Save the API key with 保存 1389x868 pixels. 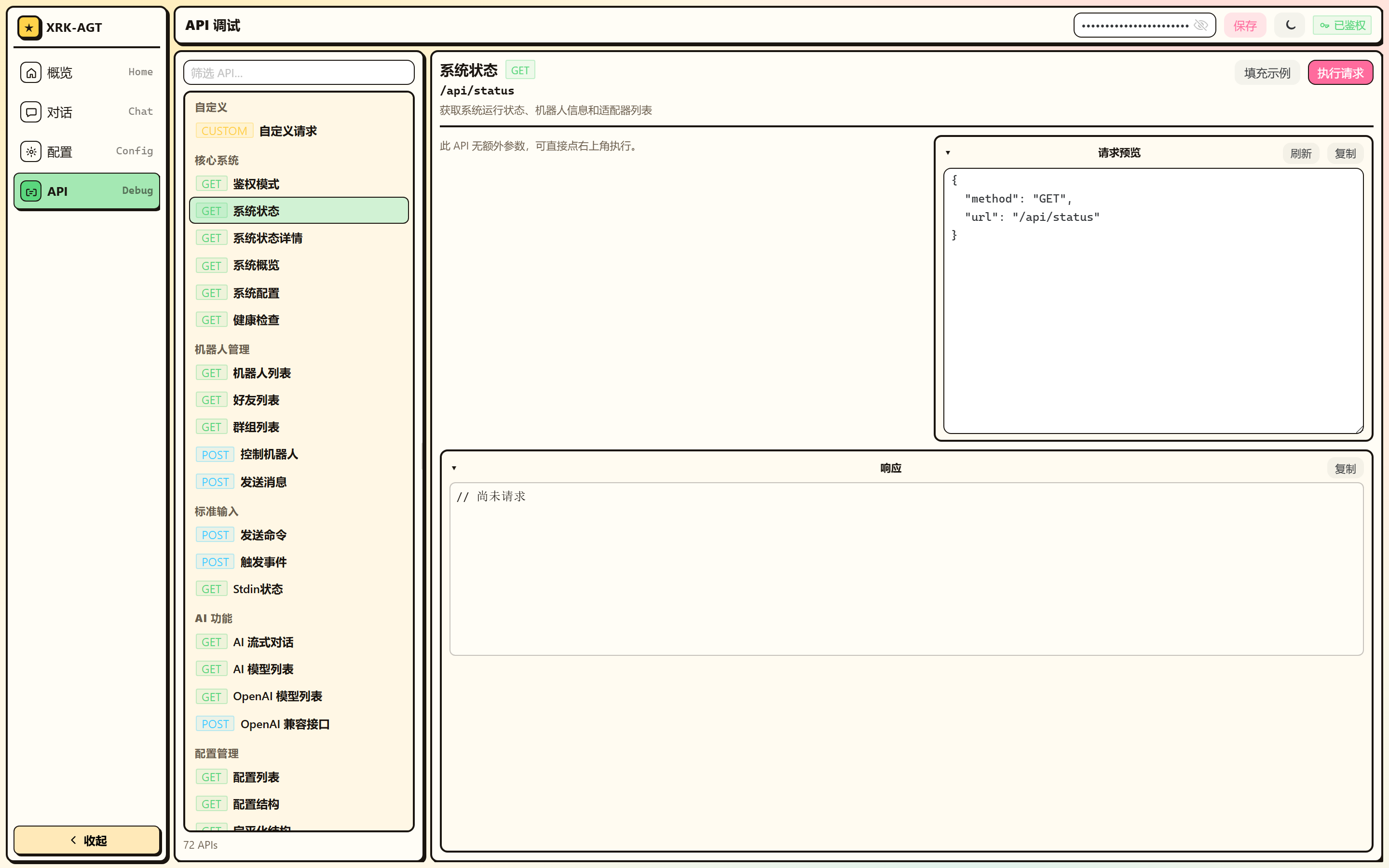1245,25
